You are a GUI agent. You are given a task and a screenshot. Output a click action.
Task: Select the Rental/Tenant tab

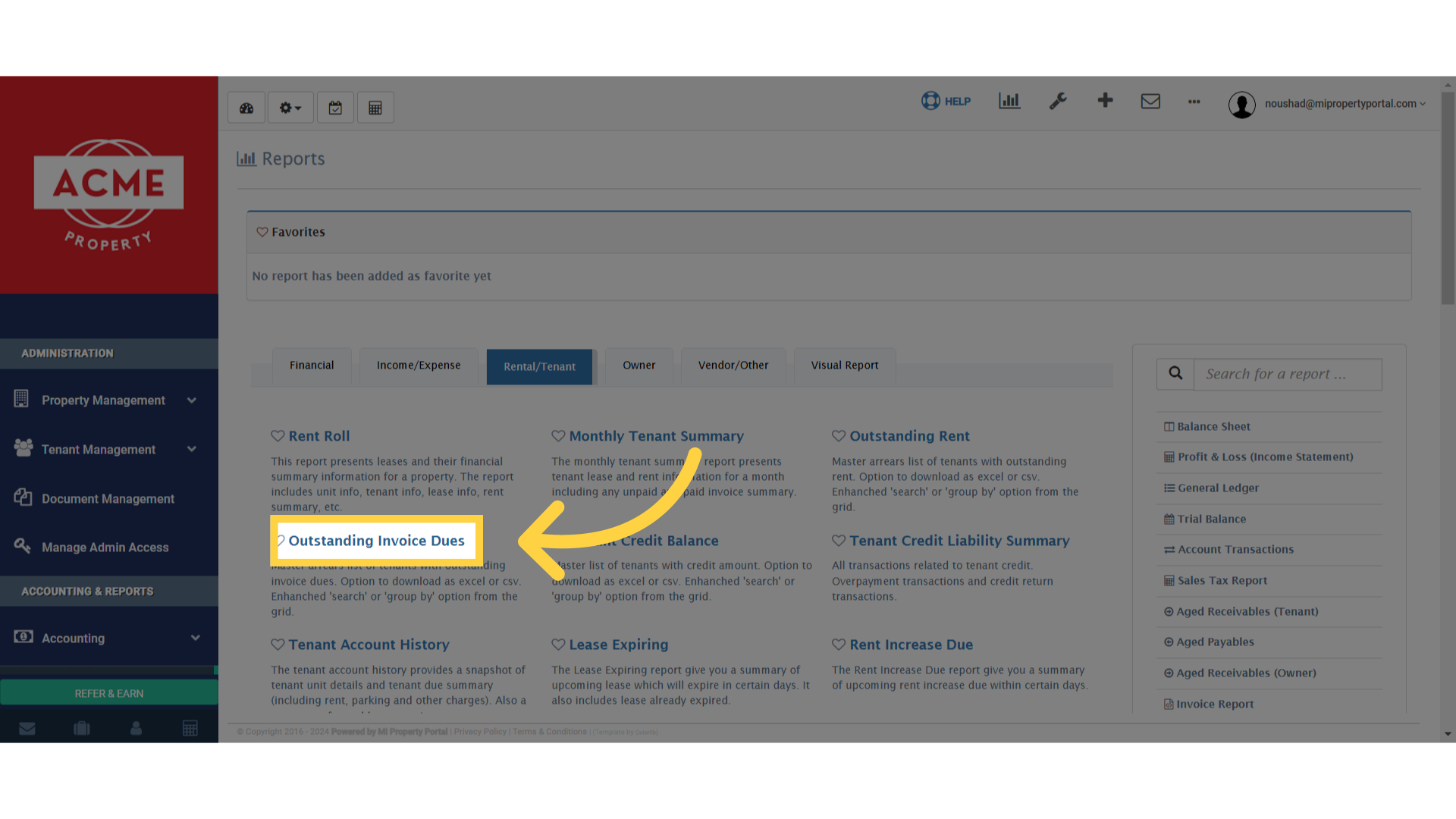[539, 367]
